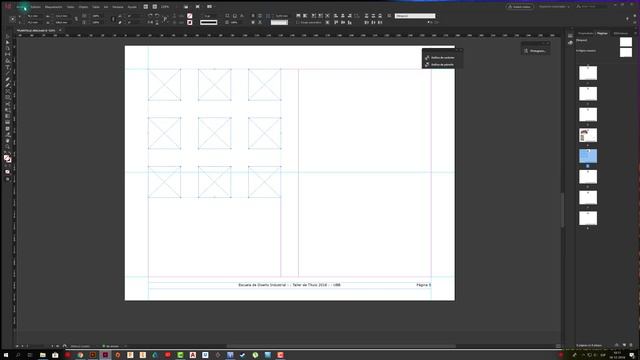Select the Scissors tool
The width and height of the screenshot is (640, 360).
7,104
